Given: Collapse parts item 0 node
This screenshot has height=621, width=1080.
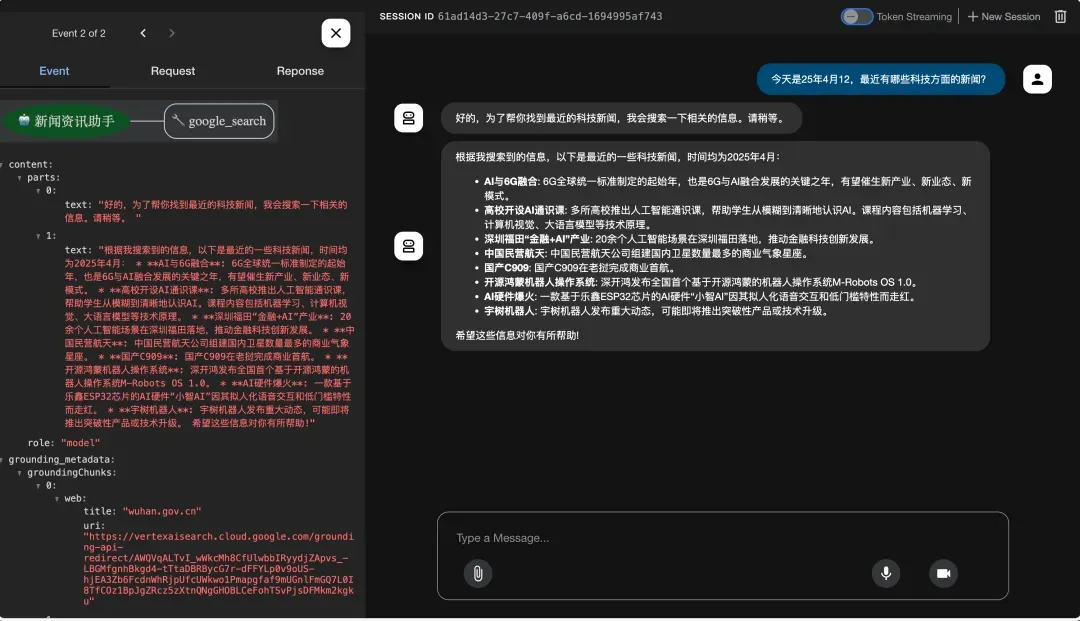Looking at the screenshot, I should 39,191.
